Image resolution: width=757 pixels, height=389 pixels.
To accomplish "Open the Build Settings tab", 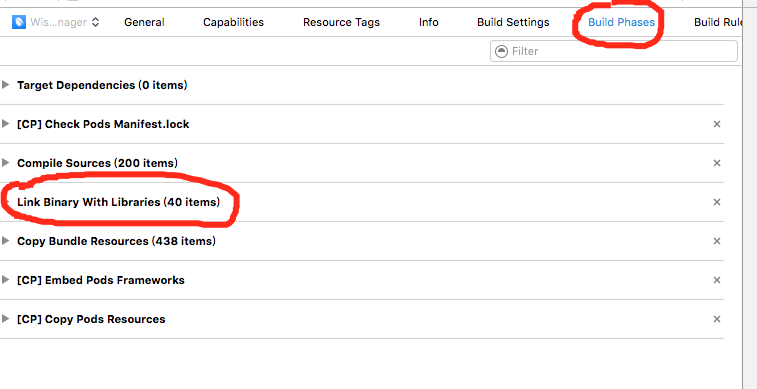I will coord(513,22).
